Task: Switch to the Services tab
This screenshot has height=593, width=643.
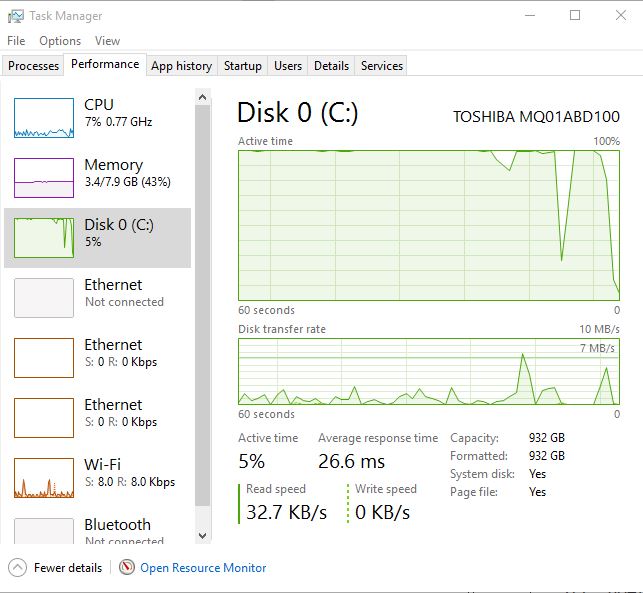Action: [x=382, y=66]
